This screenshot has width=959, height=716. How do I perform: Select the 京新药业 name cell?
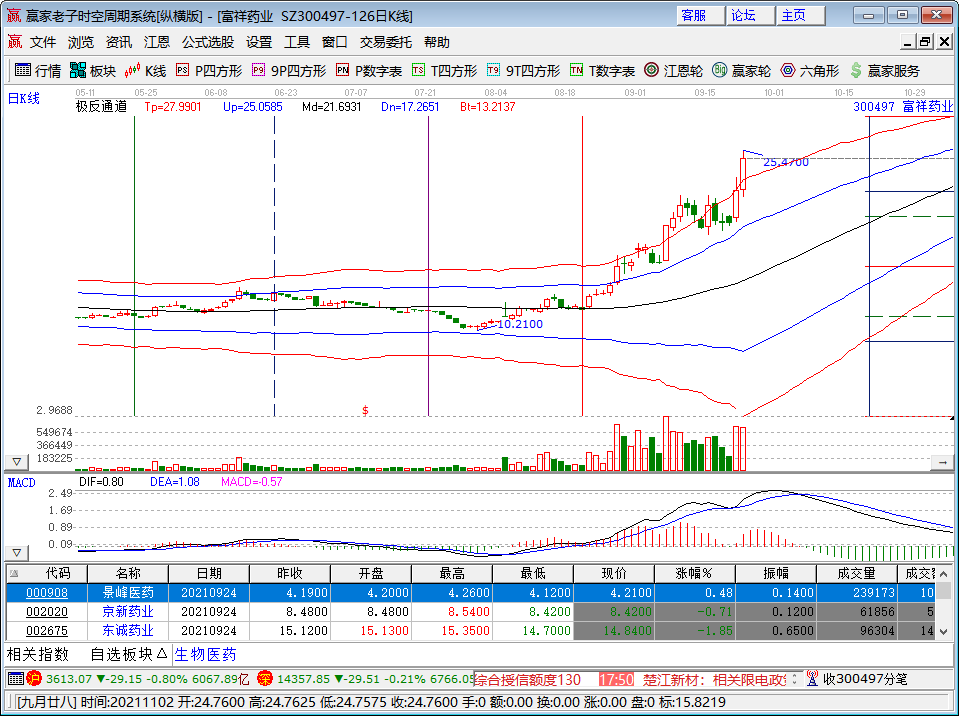click(x=128, y=611)
